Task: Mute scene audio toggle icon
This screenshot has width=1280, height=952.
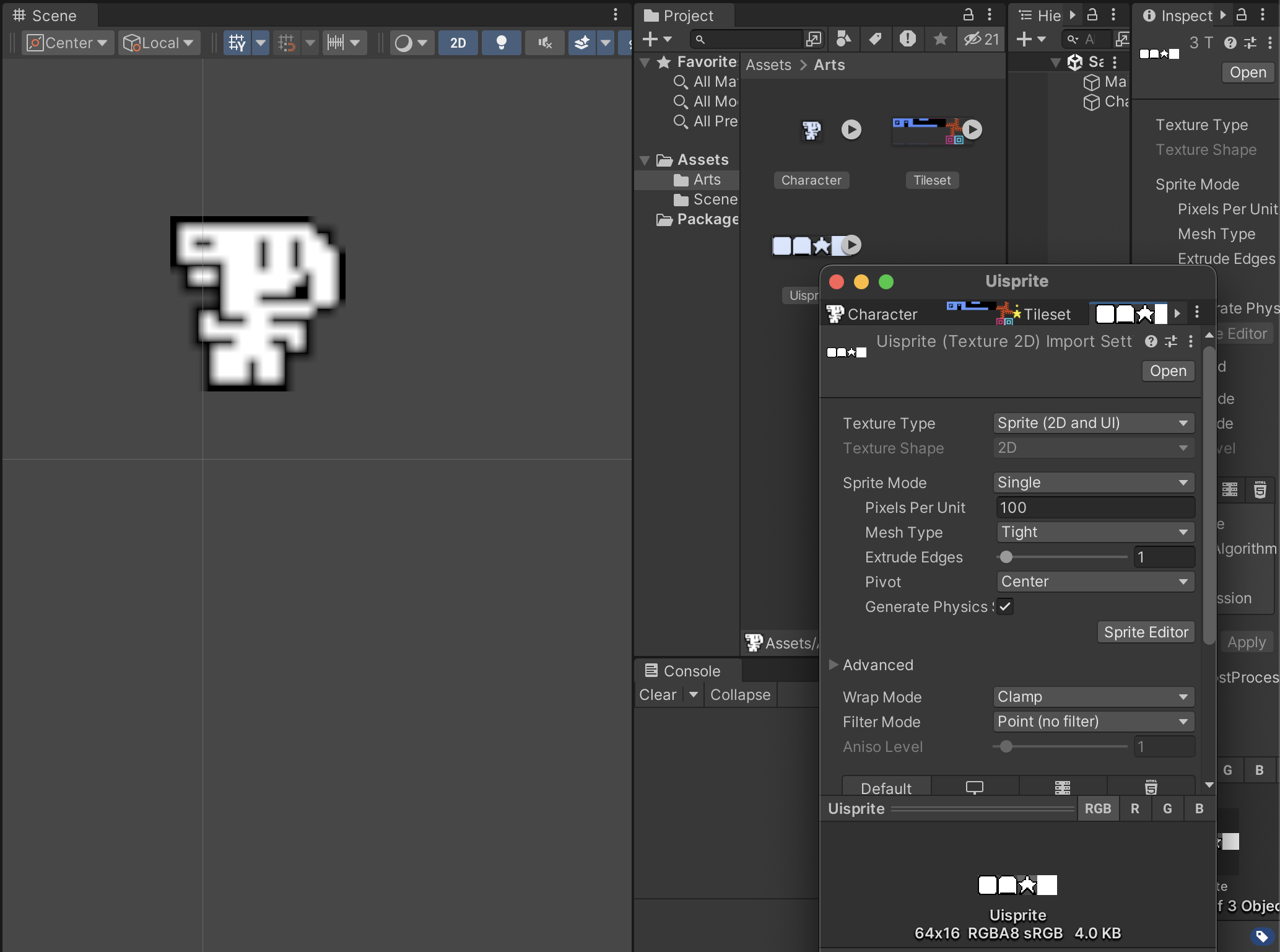Action: tap(544, 43)
